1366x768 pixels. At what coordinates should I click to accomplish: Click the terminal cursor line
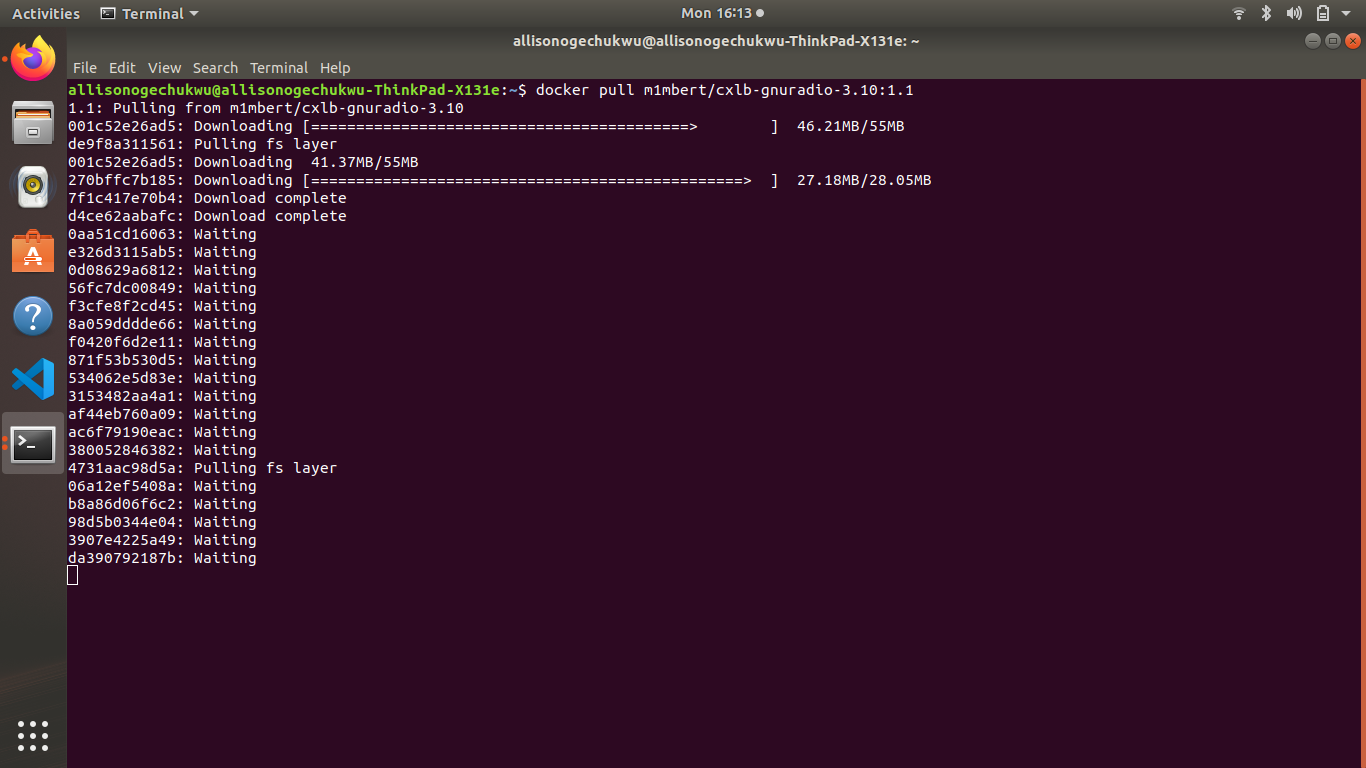73,575
